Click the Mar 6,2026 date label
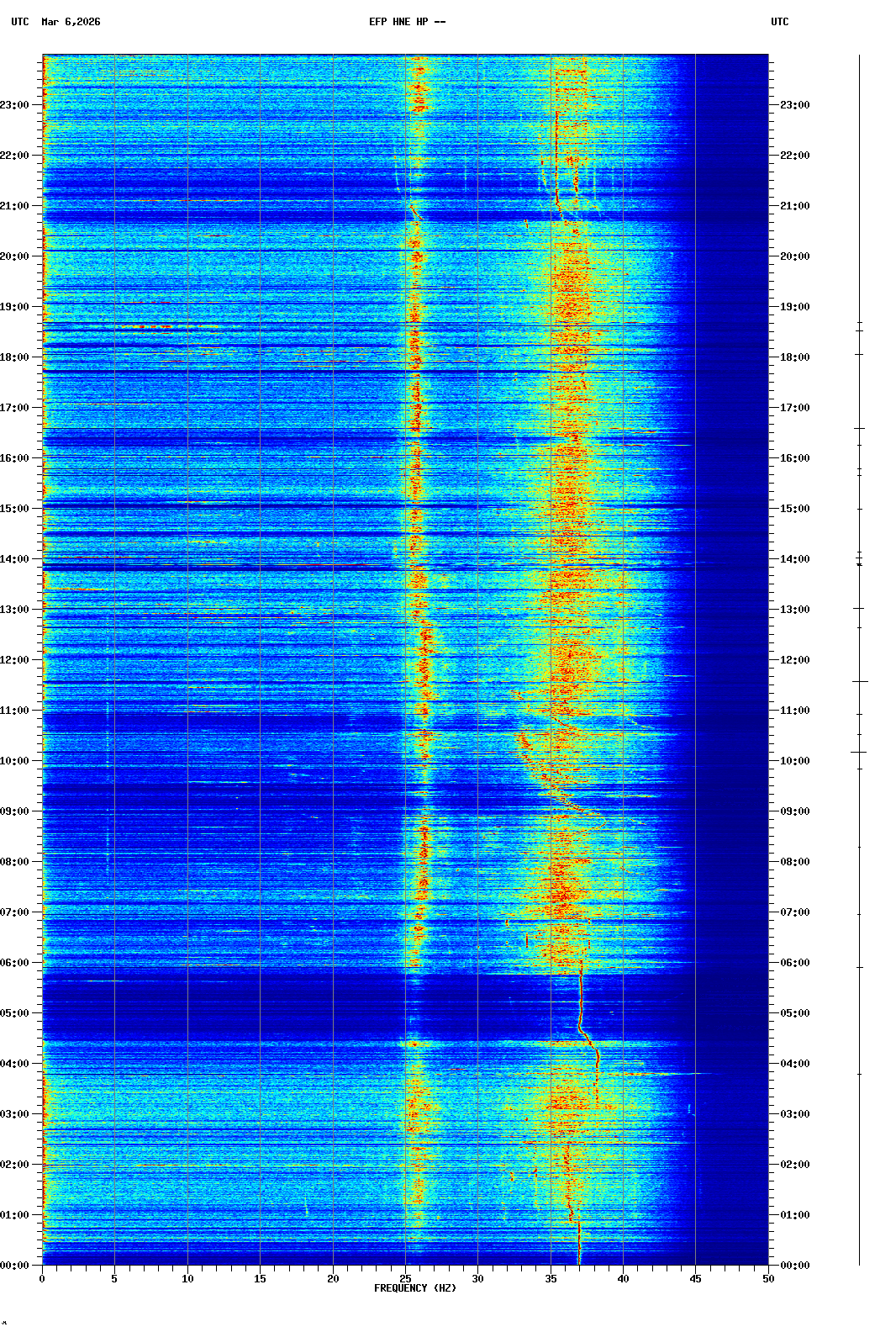This screenshot has width=896, height=1332. 71,22
